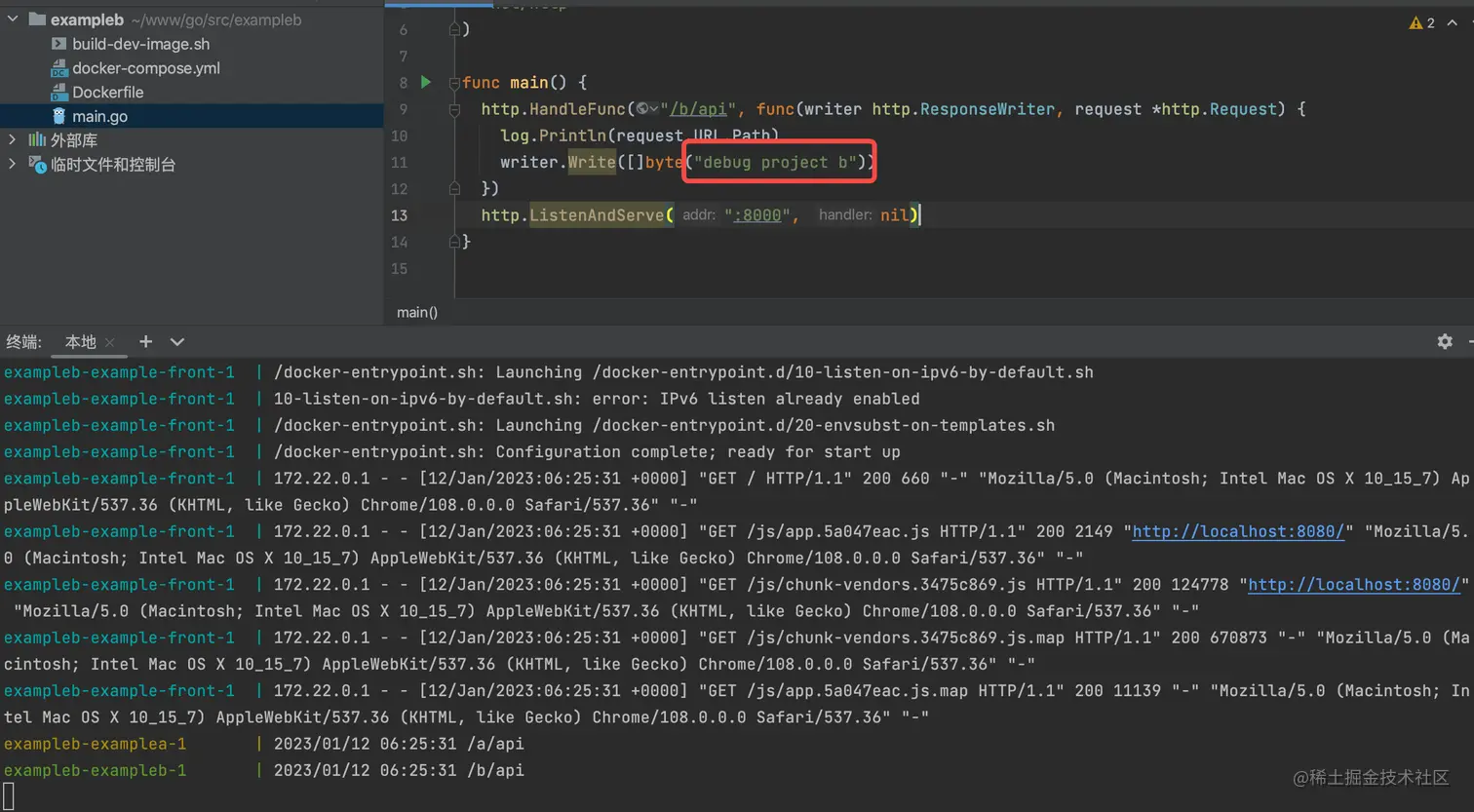1474x812 pixels.
Task: Open first http://localhost:8080/ link for app.5a047eac.js
Action: [x=1238, y=531]
